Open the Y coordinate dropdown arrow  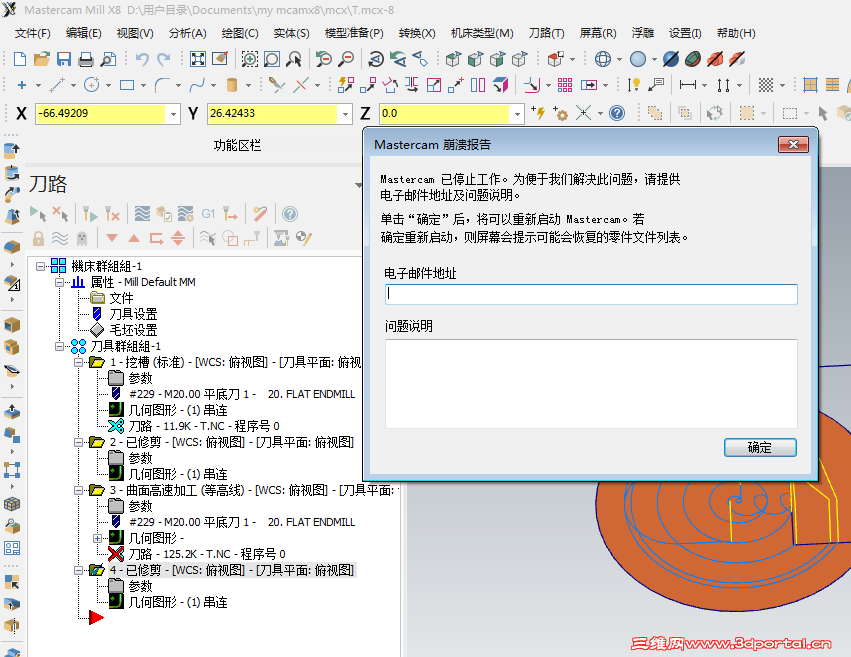[x=345, y=113]
